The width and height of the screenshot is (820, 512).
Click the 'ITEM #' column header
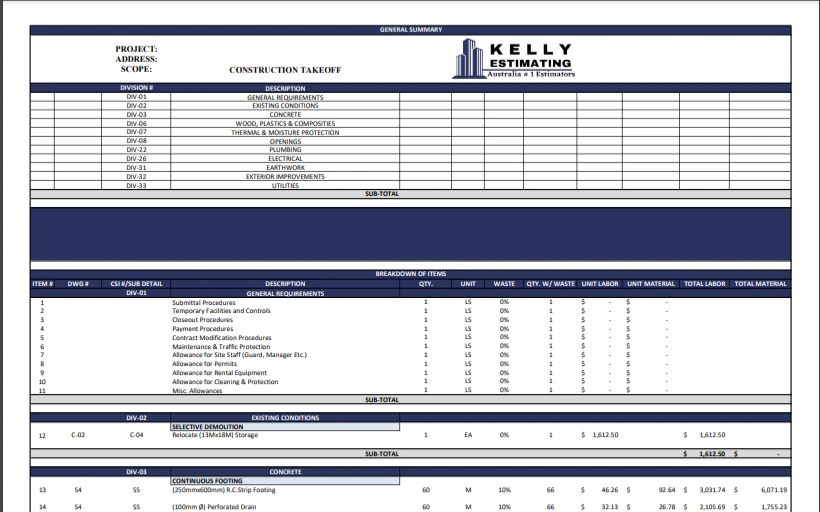42,284
